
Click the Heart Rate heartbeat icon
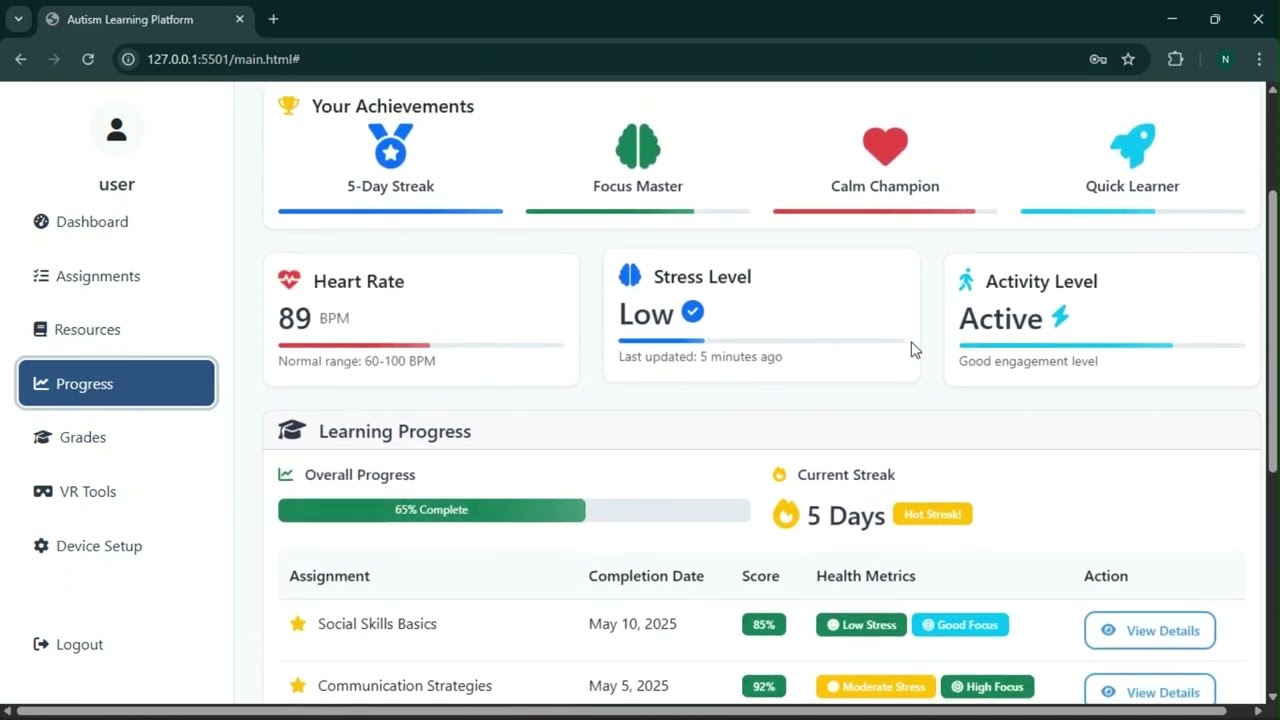pos(289,280)
